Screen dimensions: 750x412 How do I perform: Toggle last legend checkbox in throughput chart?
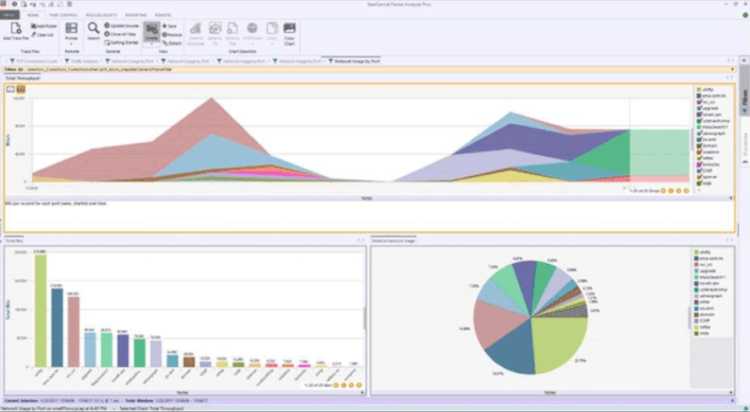(699, 183)
